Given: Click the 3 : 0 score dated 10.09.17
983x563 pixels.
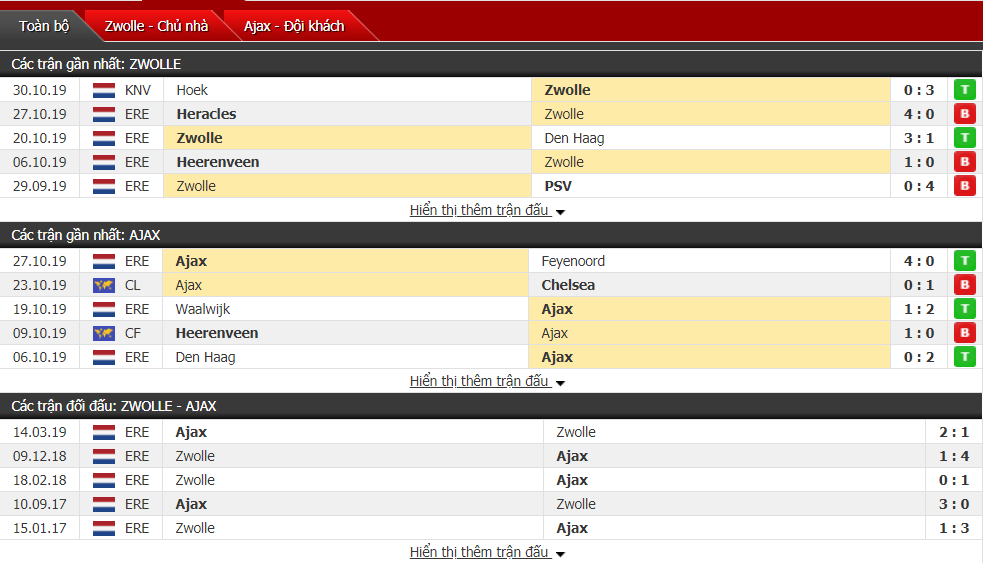Looking at the screenshot, I should [954, 505].
